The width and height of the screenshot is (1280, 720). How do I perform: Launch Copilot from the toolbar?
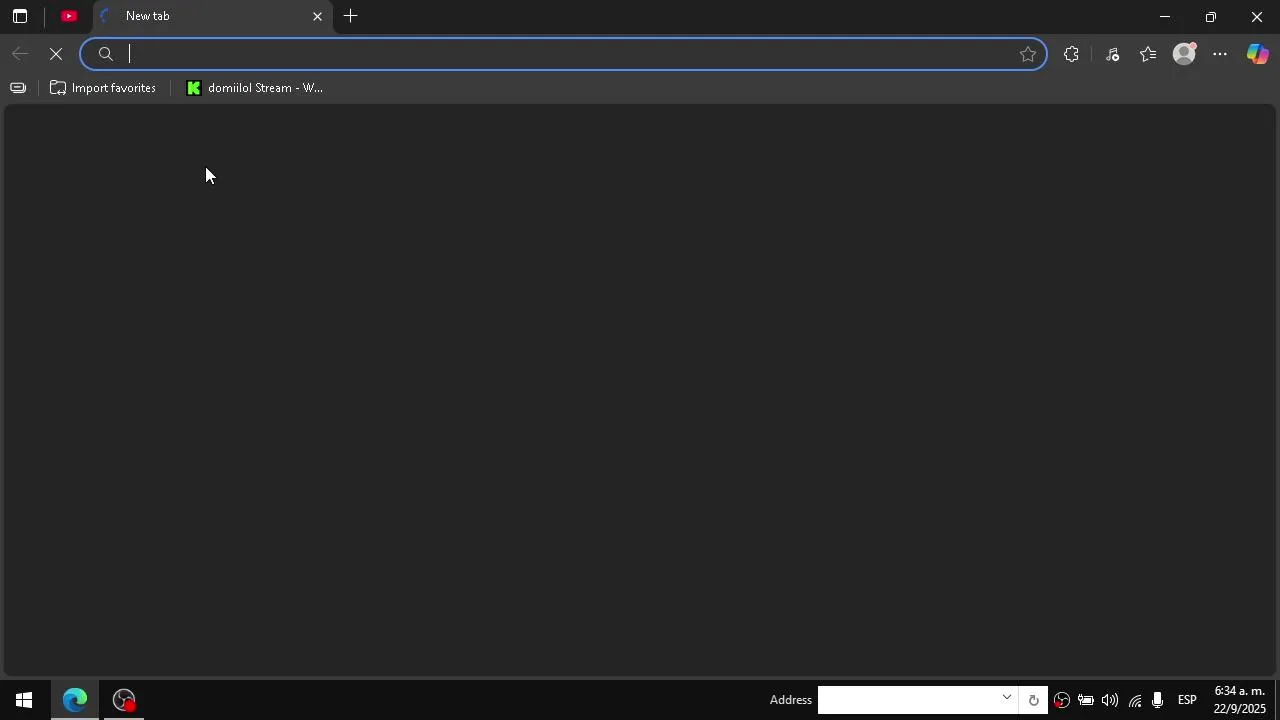tap(1257, 54)
